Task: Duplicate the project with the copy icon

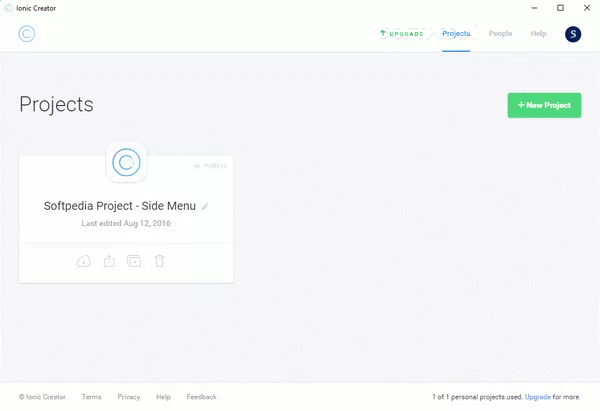Action: click(134, 261)
